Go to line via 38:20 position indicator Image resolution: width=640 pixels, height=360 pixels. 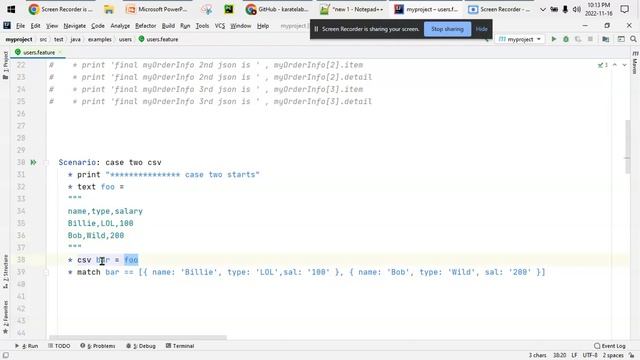click(x=559, y=355)
